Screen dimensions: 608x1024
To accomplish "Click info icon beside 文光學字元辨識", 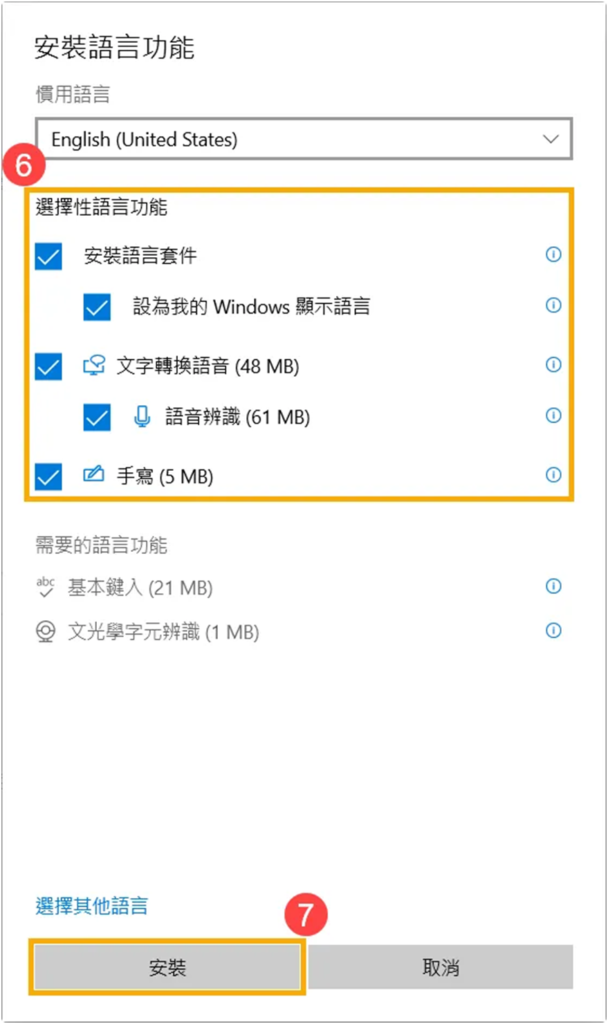I will click(553, 631).
